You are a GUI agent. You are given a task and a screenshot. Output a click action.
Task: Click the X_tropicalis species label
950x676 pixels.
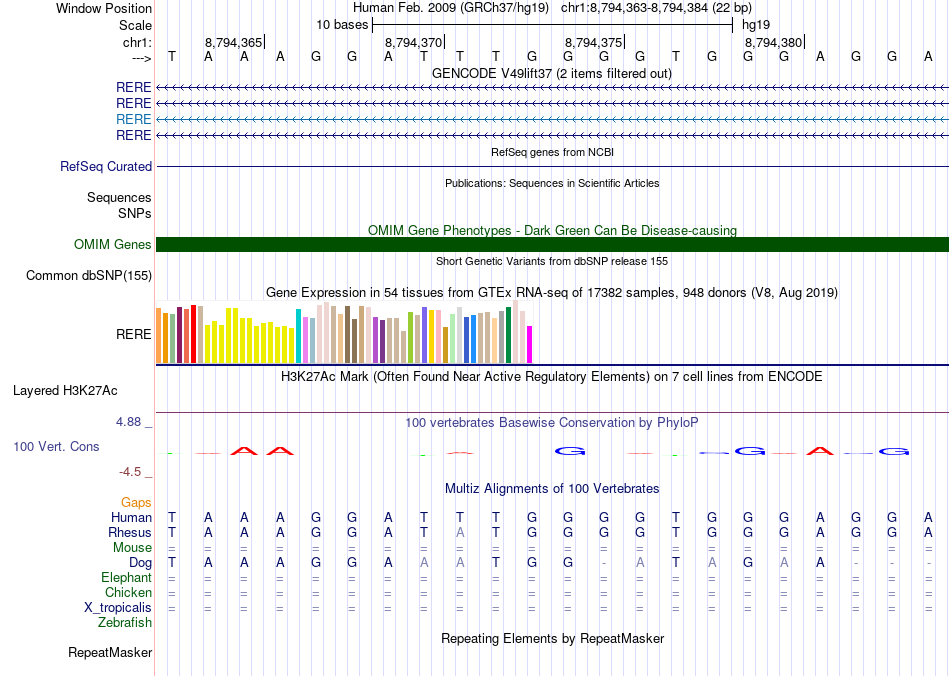pos(118,608)
